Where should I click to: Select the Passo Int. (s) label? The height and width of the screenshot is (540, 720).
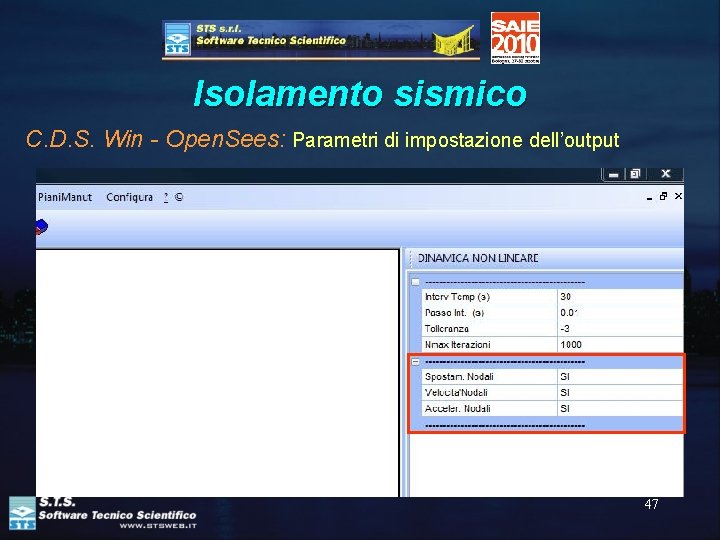click(x=454, y=313)
